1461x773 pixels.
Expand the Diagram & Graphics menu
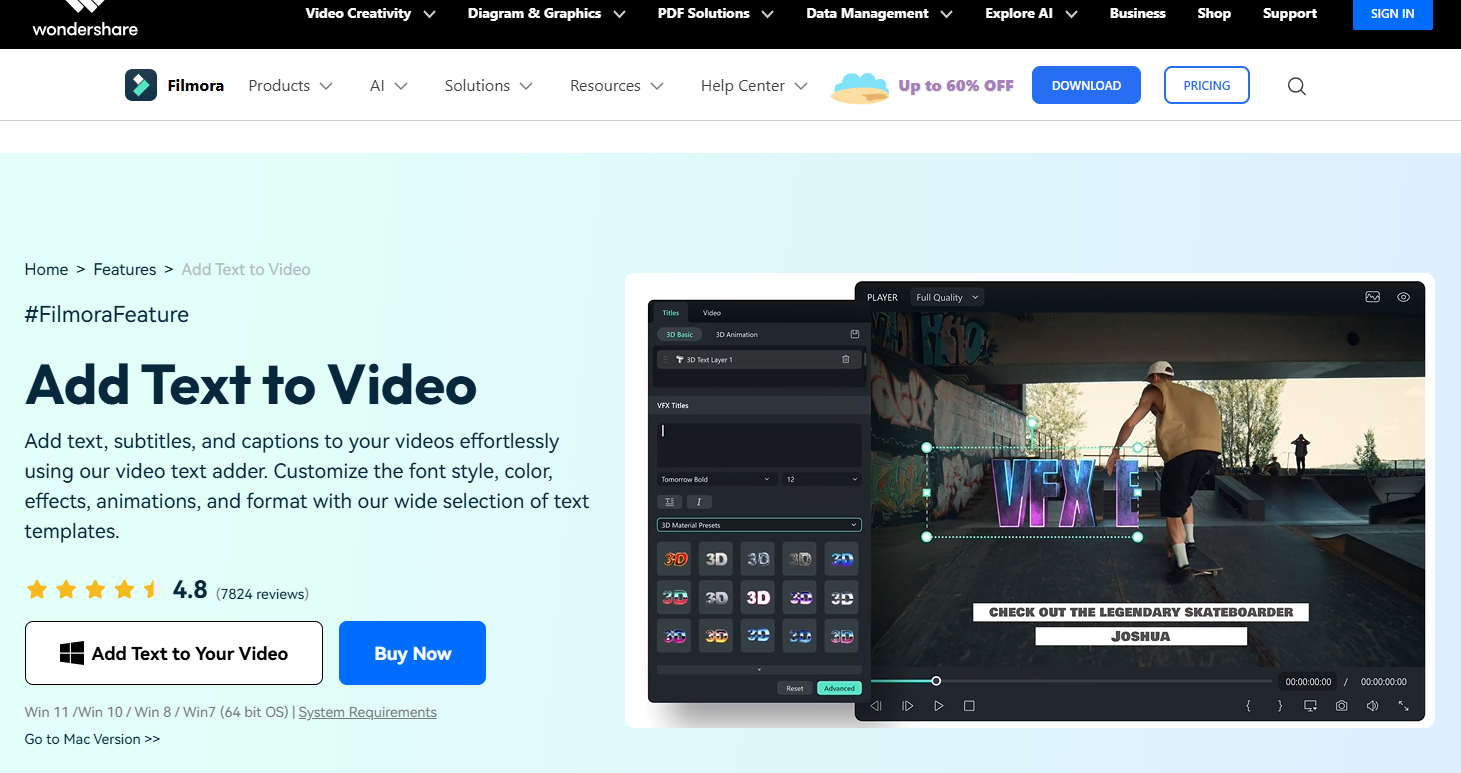[547, 14]
